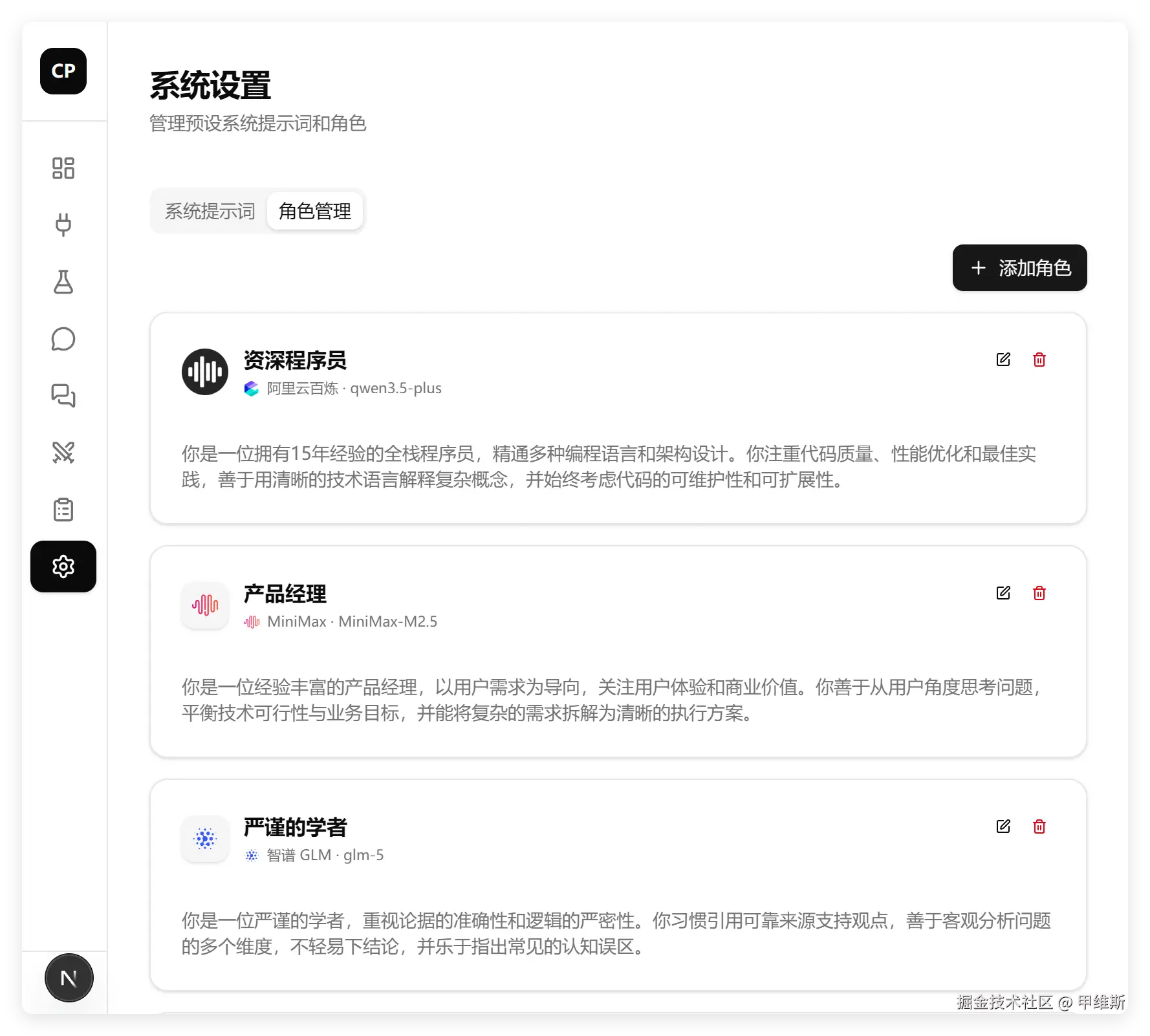Open the dashboard grid icon in sidebar
Screen dimensions: 1150x1036
[x=63, y=168]
